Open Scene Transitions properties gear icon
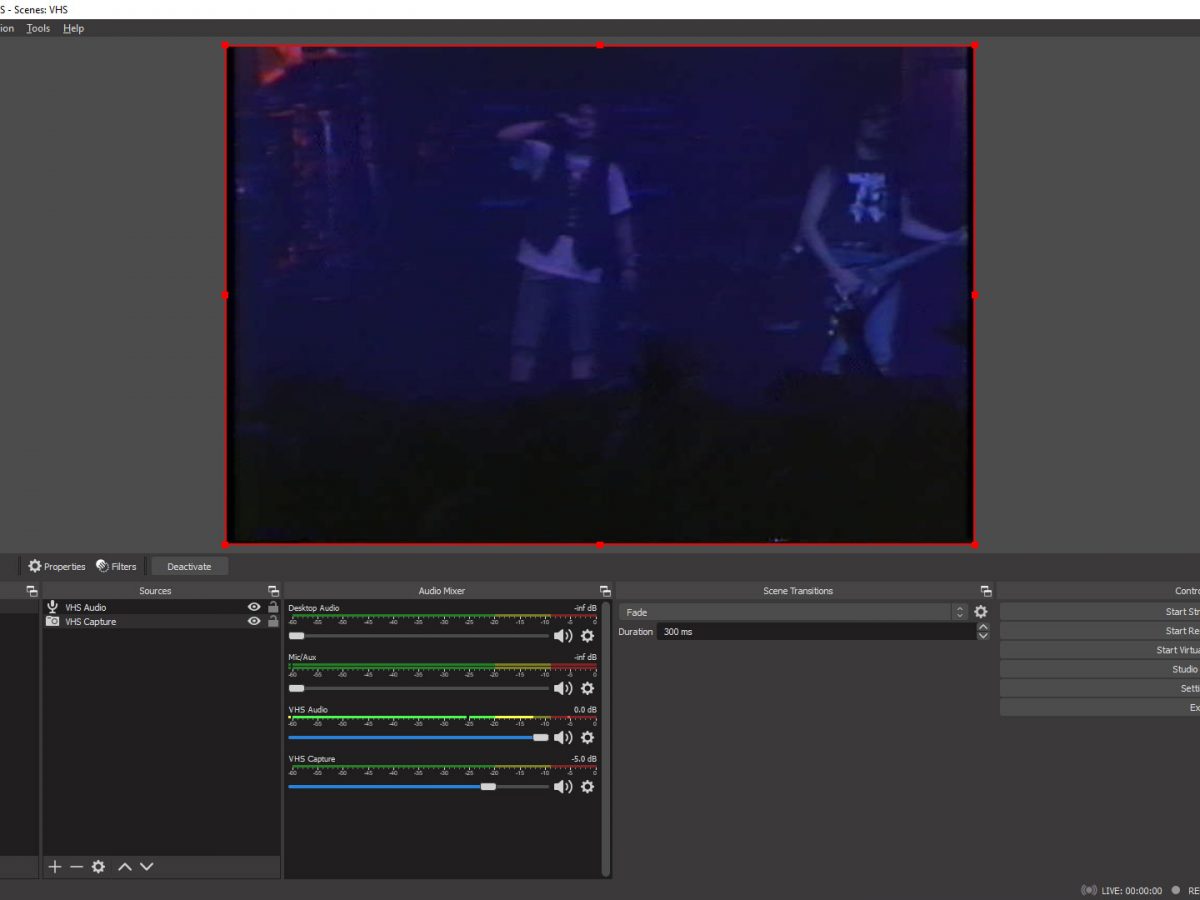 point(981,612)
